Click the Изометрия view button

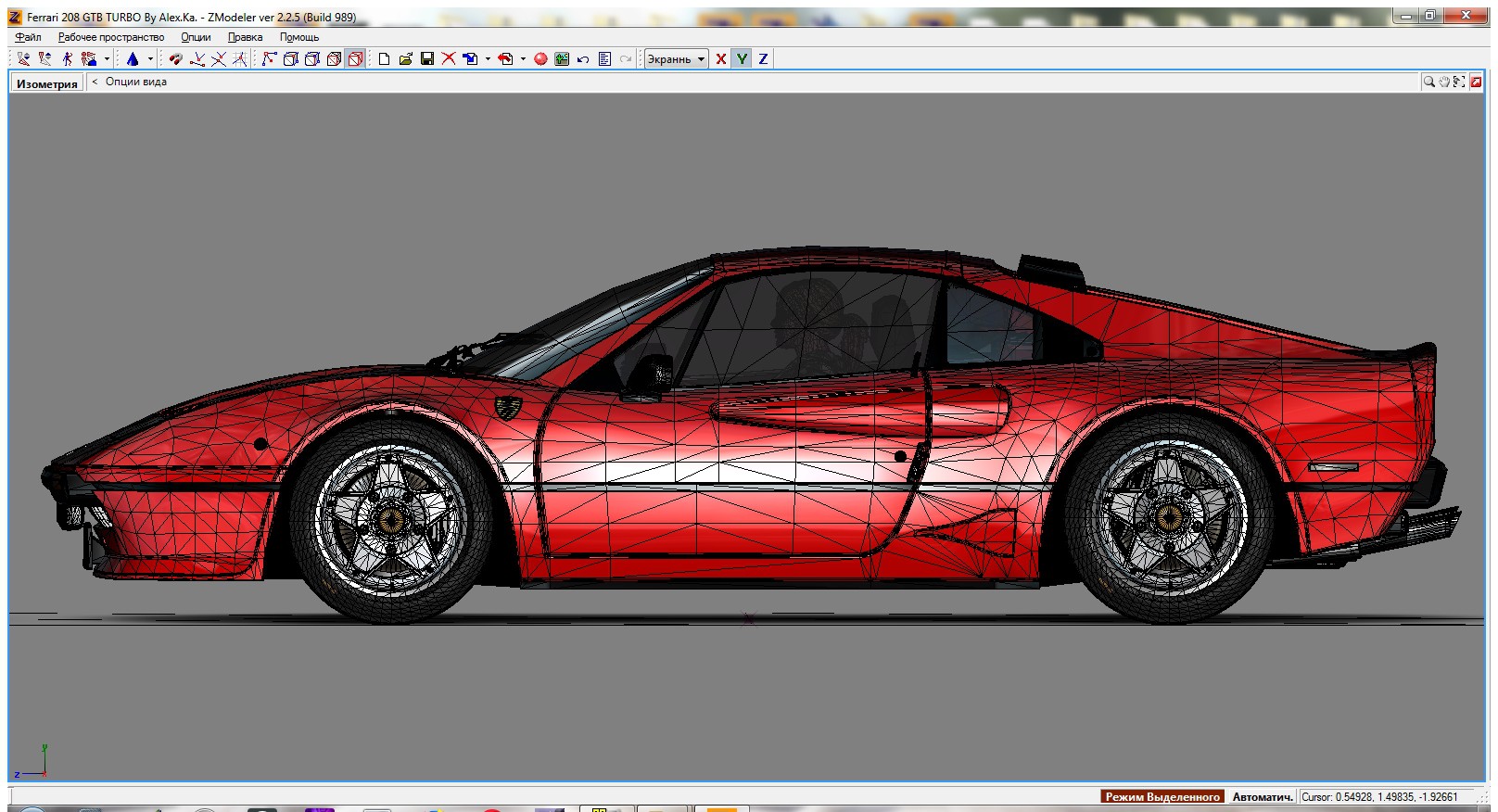[x=47, y=83]
